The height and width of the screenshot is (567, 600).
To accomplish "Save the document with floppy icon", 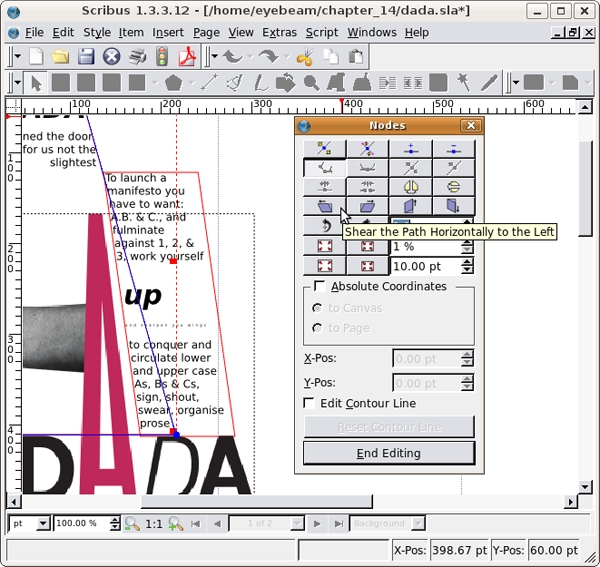I will point(86,57).
